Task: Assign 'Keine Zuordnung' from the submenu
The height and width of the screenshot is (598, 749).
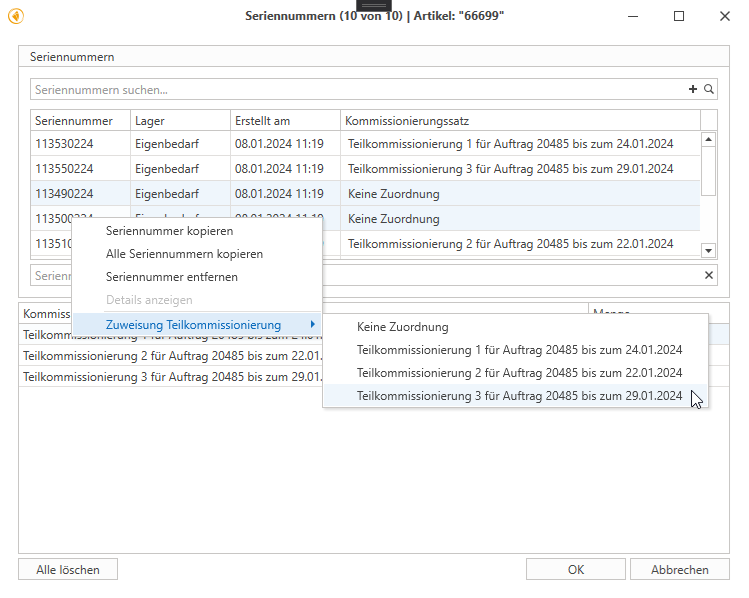Action: 402,327
